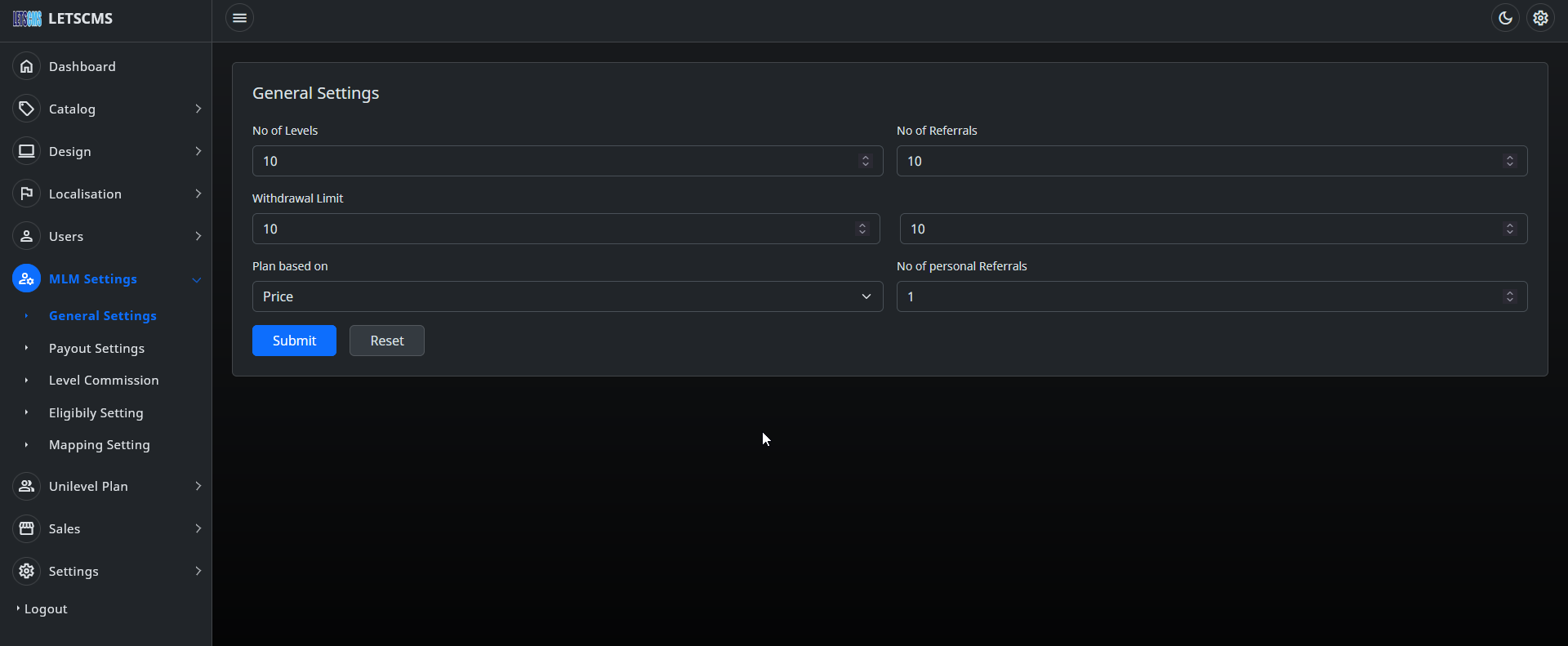Click the Dashboard home icon

click(x=26, y=66)
